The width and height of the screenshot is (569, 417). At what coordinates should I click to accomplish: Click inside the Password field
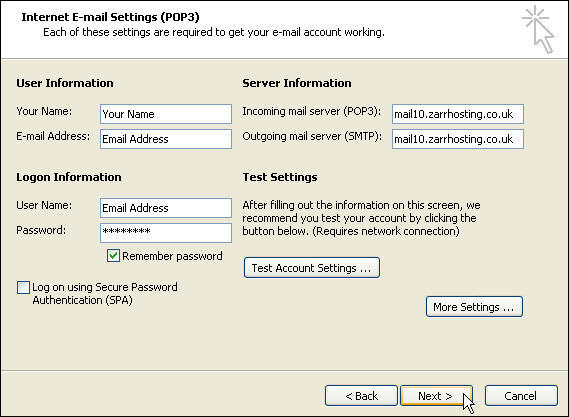click(166, 233)
